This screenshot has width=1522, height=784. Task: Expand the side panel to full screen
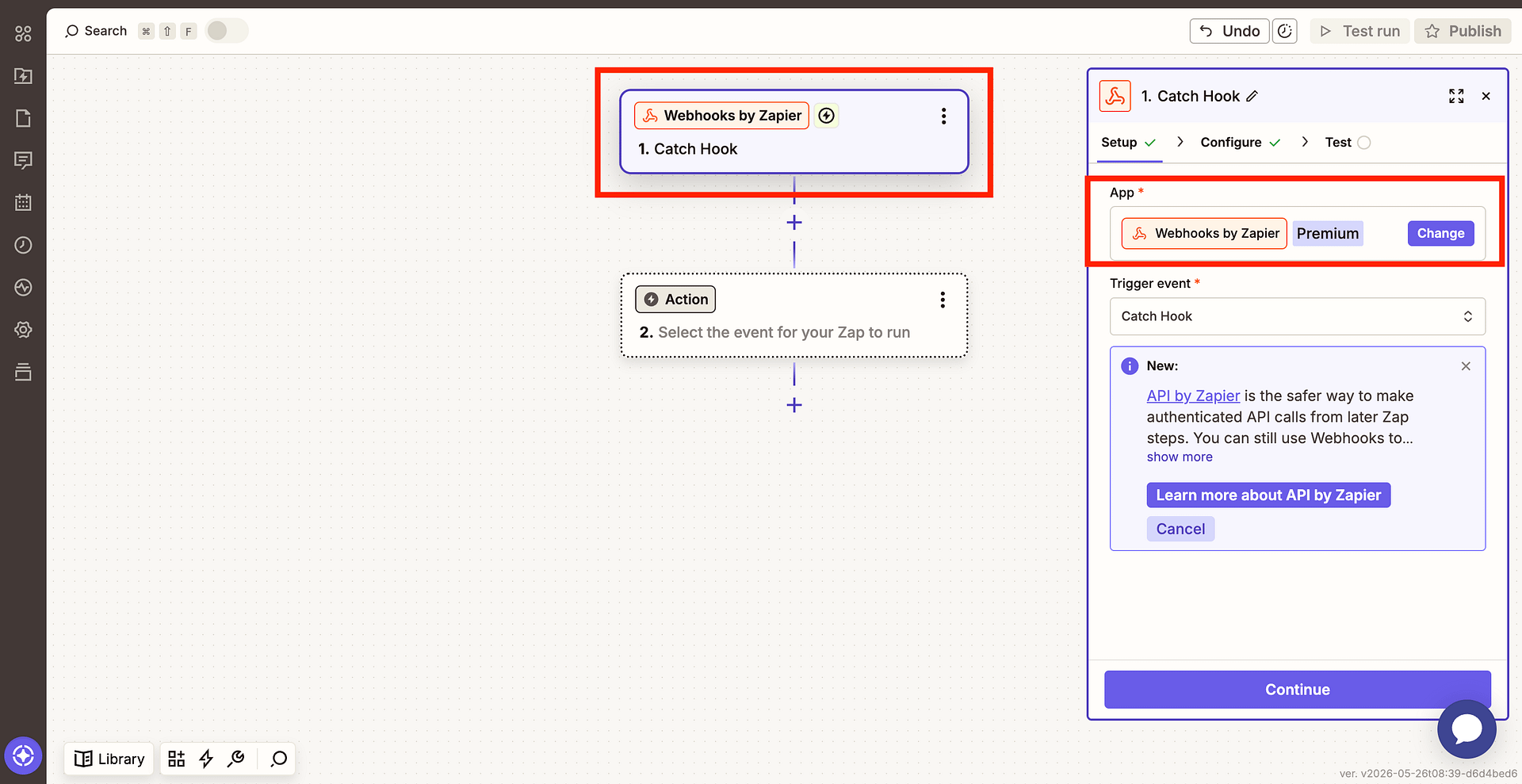1456,96
